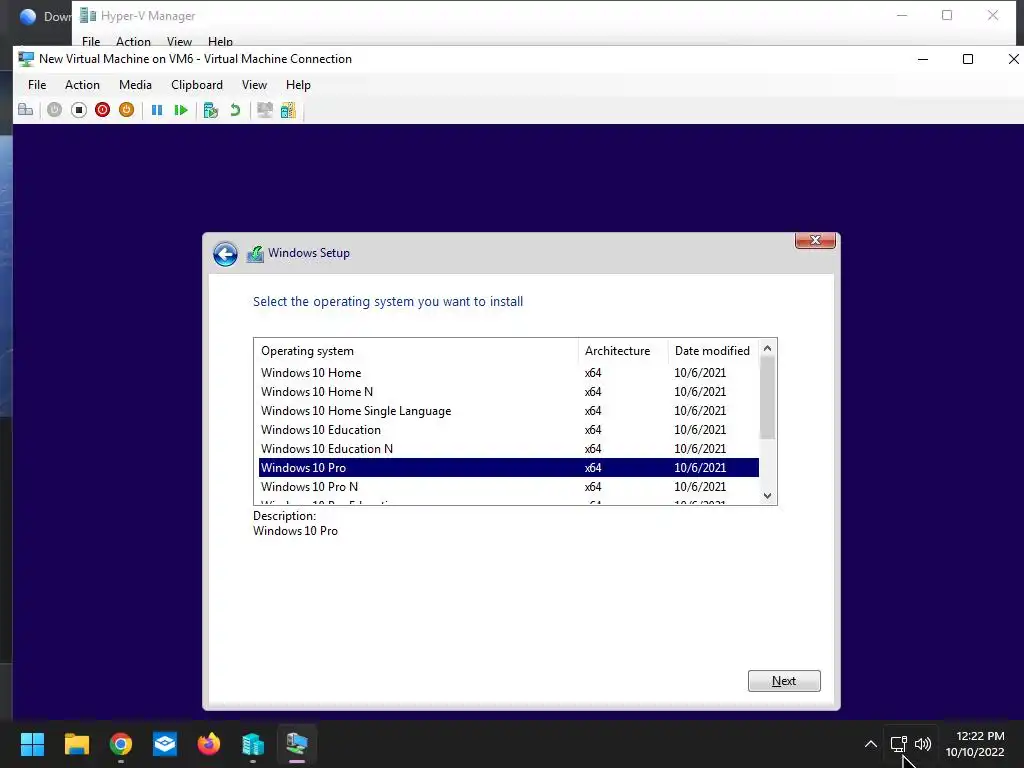Open the Clipboard menu
The image size is (1024, 768).
(197, 85)
